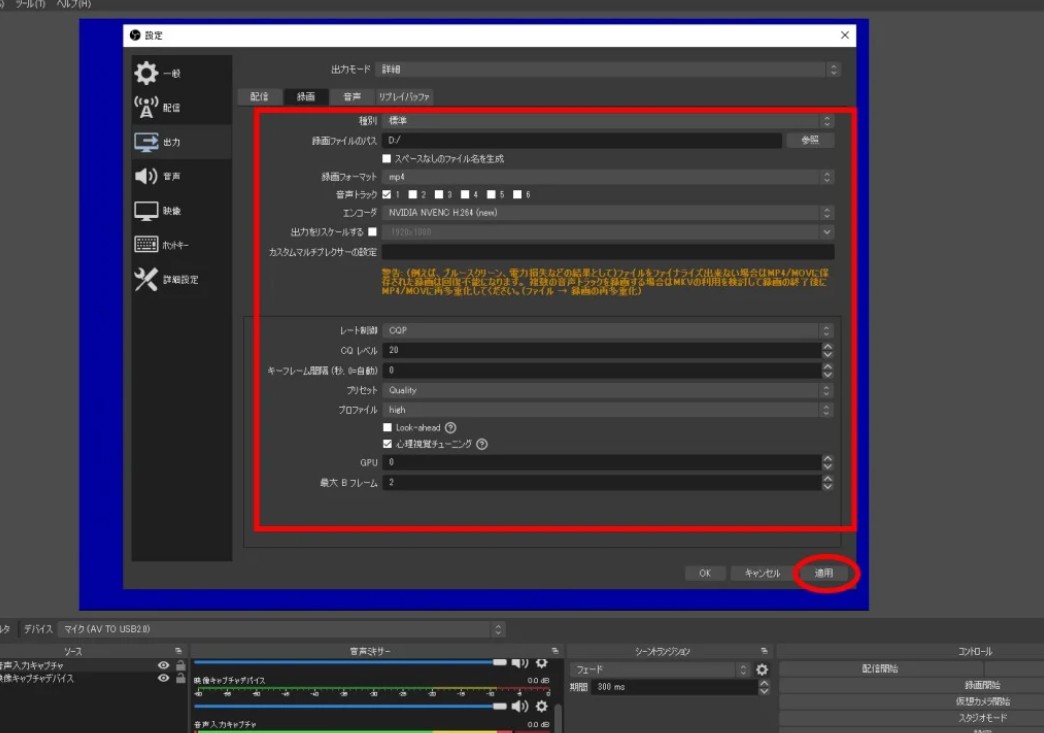Open the 一般 (General) settings gear icon
Image resolution: width=1044 pixels, height=733 pixels.
pyautogui.click(x=146, y=73)
